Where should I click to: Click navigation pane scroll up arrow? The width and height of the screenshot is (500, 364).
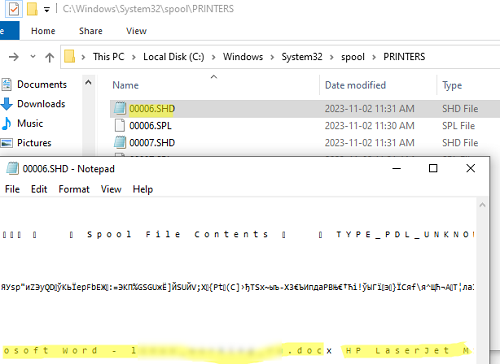pos(88,82)
